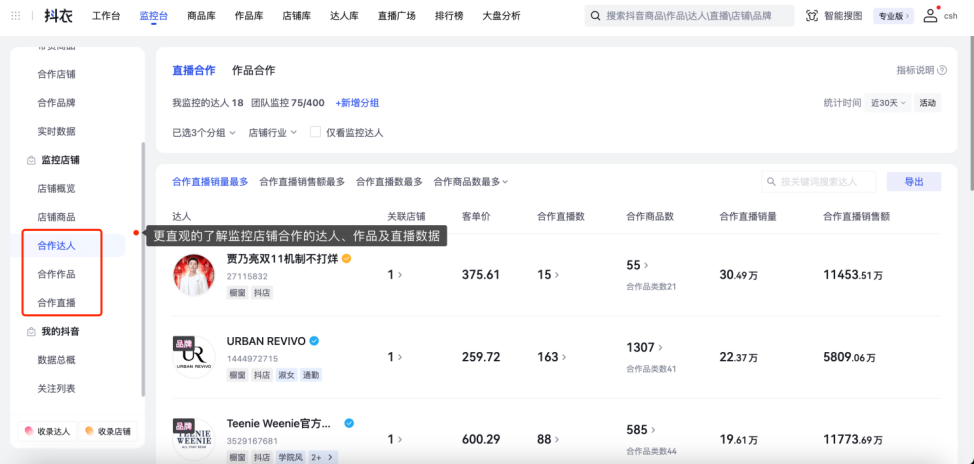Open the 合作商品数最多 sort dropdown

471,181
